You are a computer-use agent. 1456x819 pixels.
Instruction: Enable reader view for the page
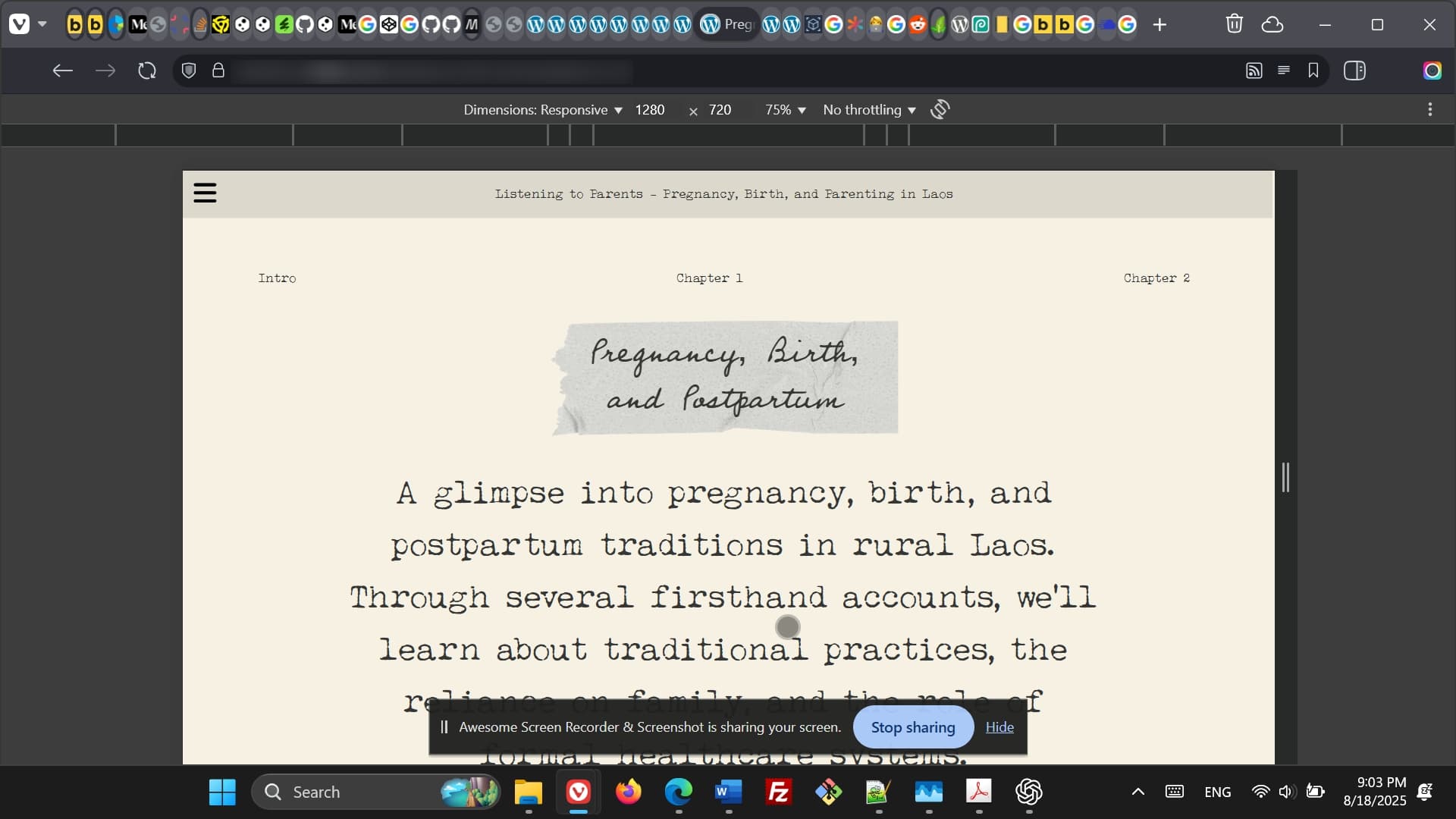pos(1285,70)
